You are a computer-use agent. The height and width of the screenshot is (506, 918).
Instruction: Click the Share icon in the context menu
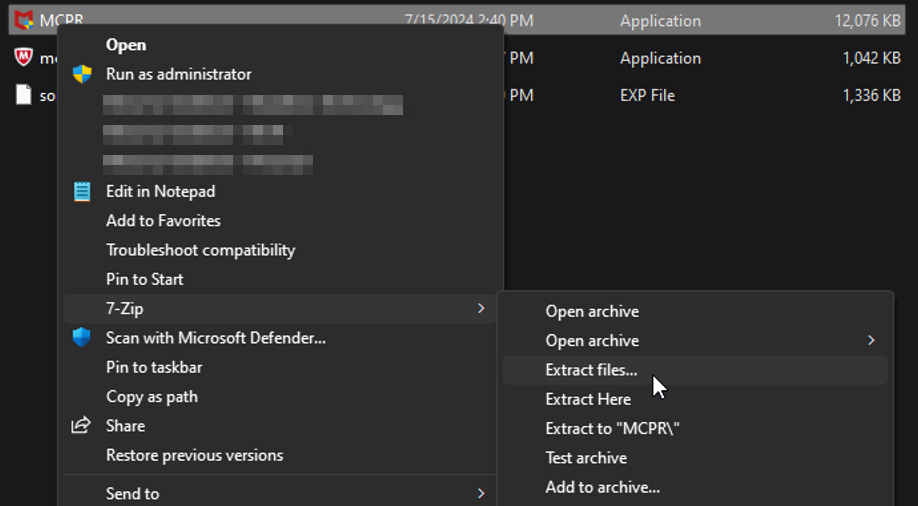tap(82, 426)
